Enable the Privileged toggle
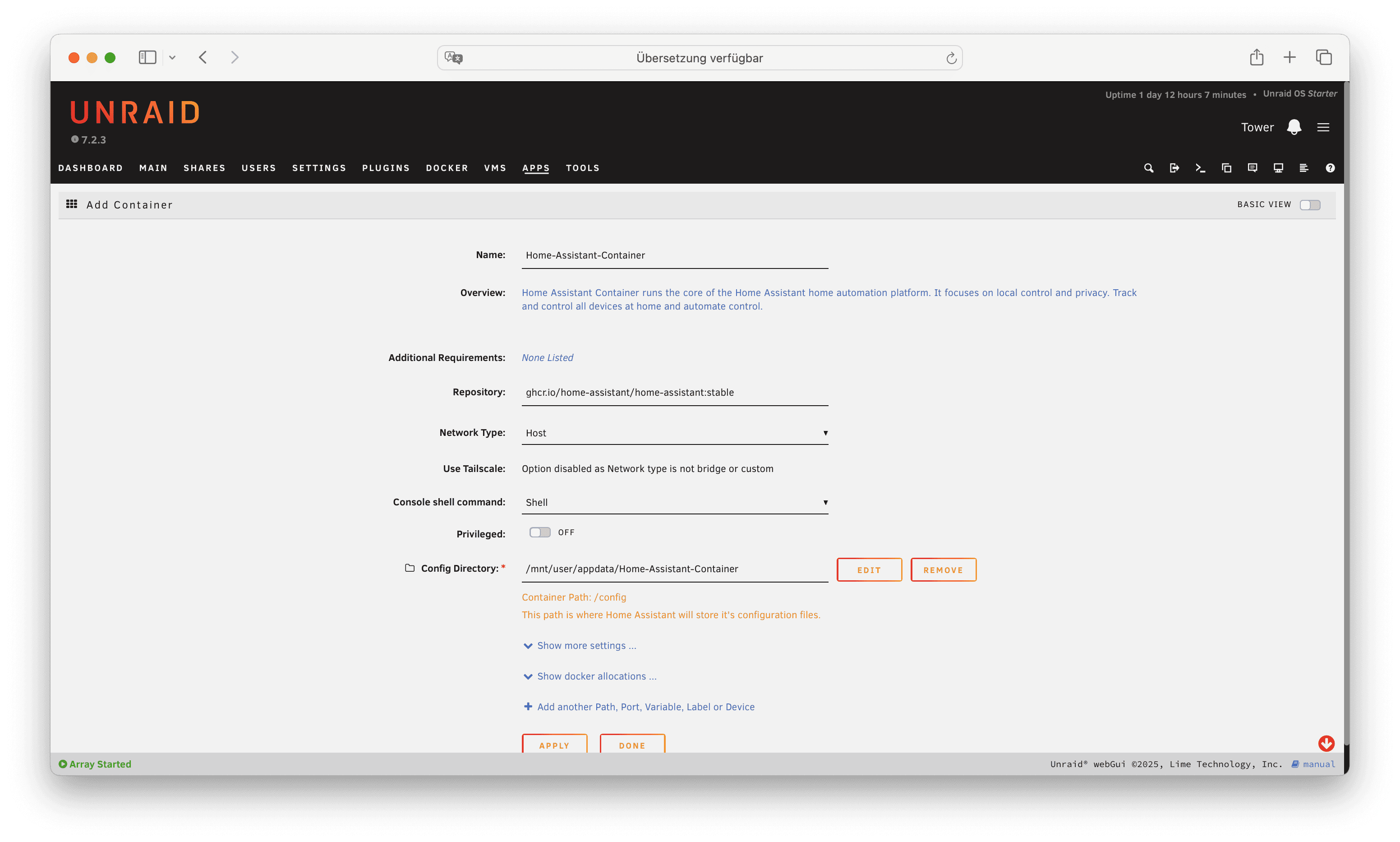Viewport: 1400px width, 842px height. (x=539, y=532)
